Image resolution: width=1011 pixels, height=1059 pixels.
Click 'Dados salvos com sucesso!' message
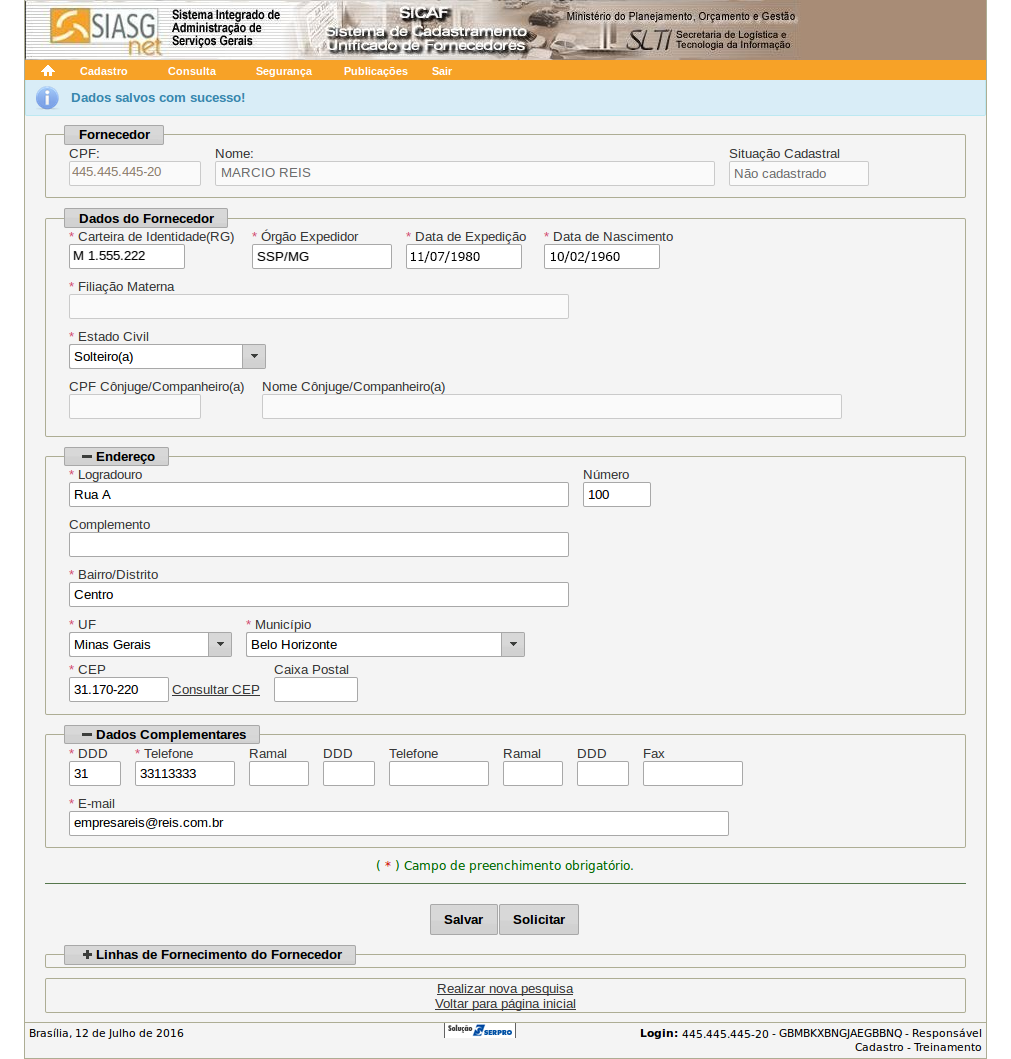pyautogui.click(x=158, y=98)
